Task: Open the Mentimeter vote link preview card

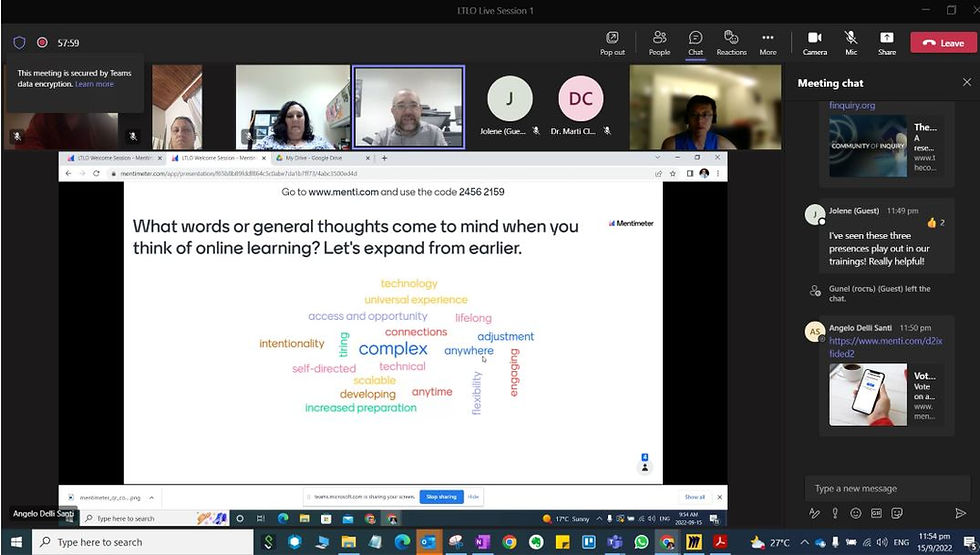Action: click(885, 395)
